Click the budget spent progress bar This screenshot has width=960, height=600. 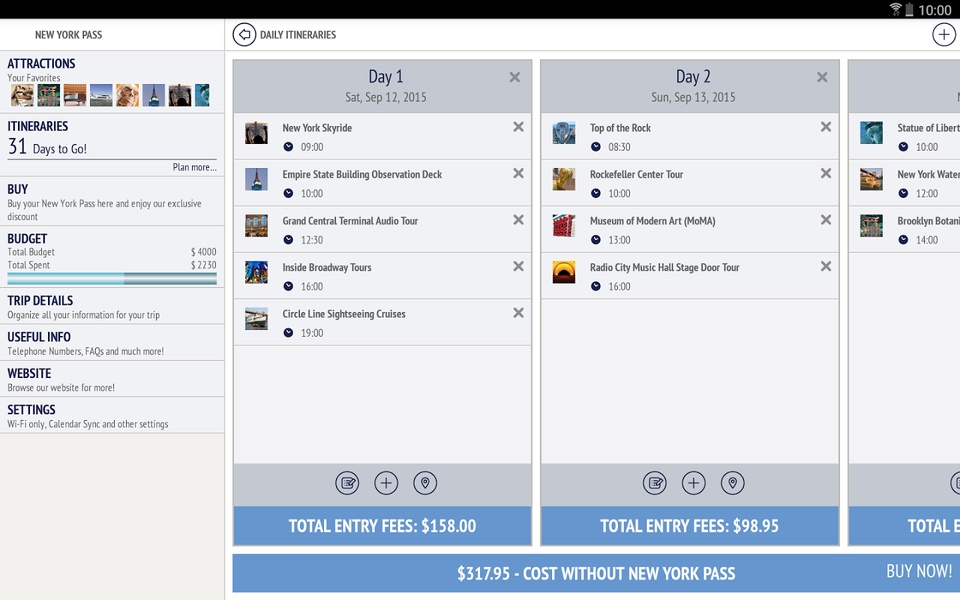(x=112, y=279)
